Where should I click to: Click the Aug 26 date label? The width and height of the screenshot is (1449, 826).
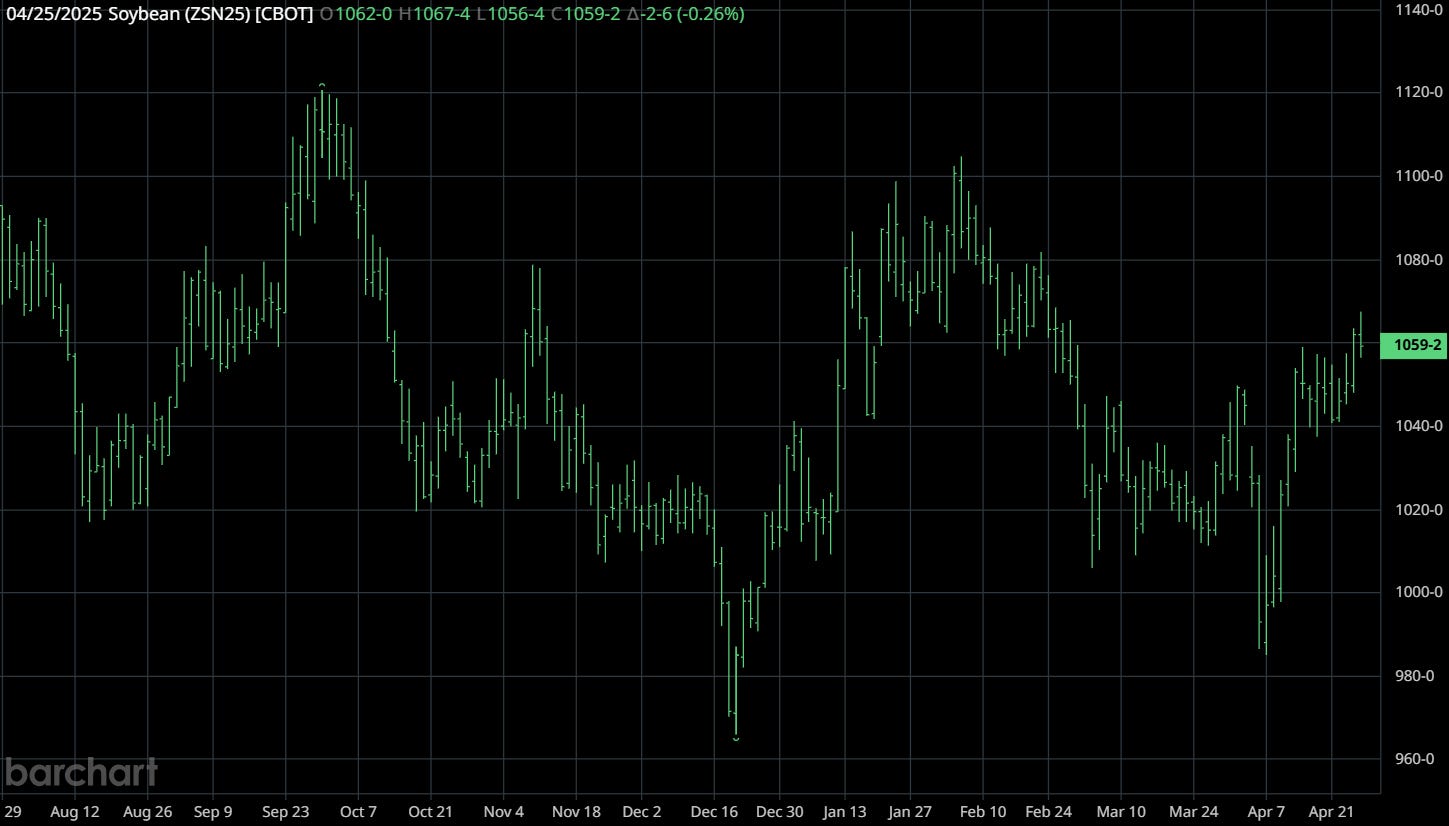pos(146,811)
